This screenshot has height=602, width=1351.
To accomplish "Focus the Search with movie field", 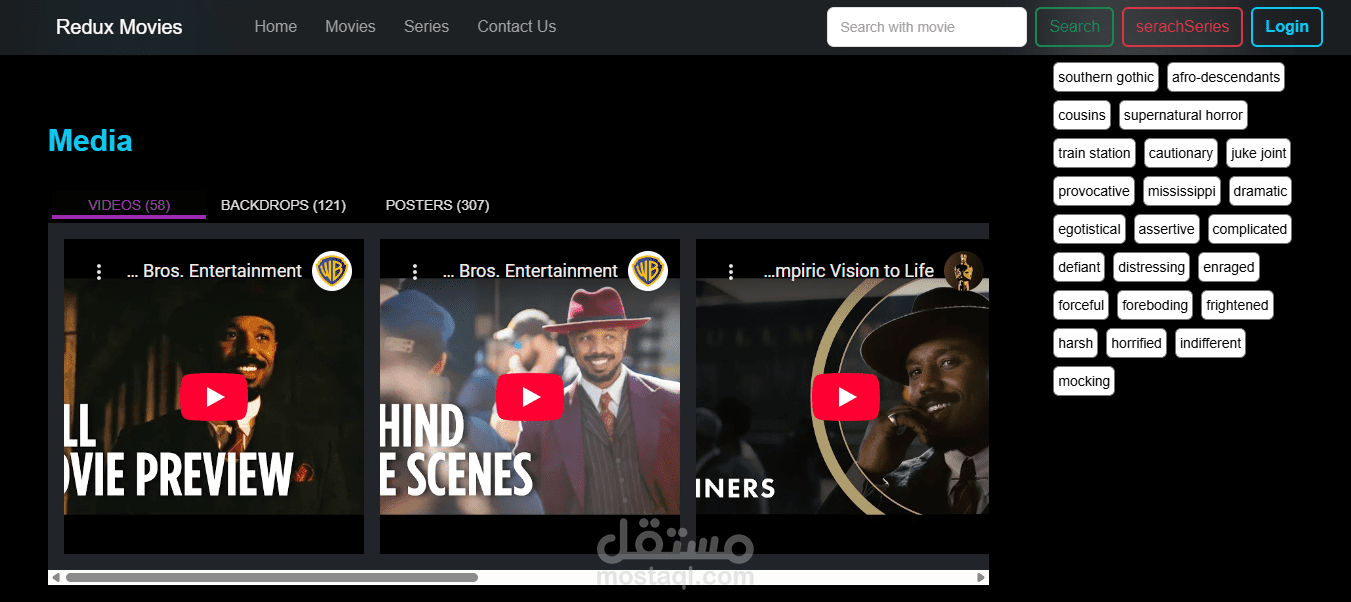I will [x=927, y=27].
